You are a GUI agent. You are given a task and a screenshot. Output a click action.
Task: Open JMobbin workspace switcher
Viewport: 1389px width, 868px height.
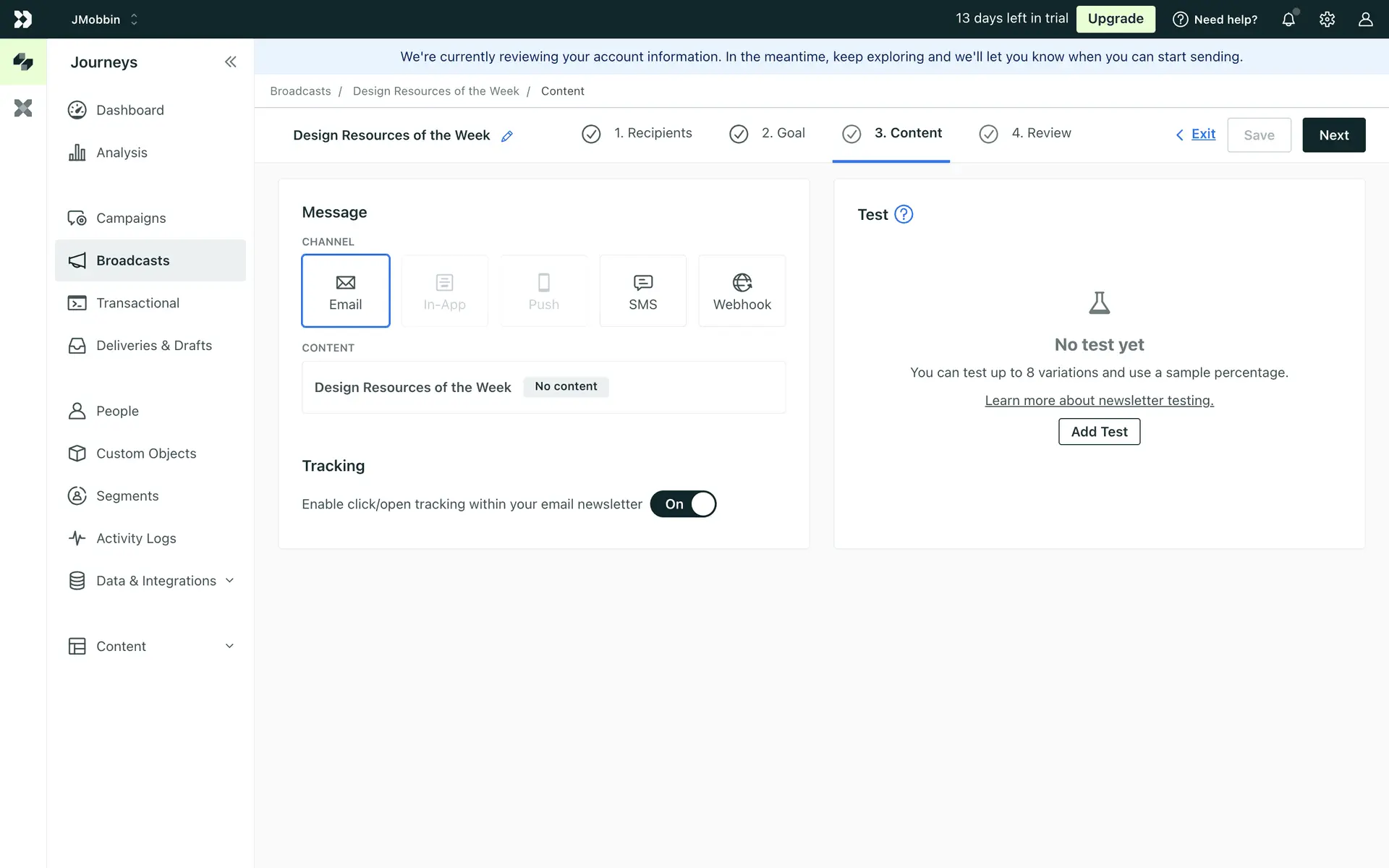tap(105, 20)
